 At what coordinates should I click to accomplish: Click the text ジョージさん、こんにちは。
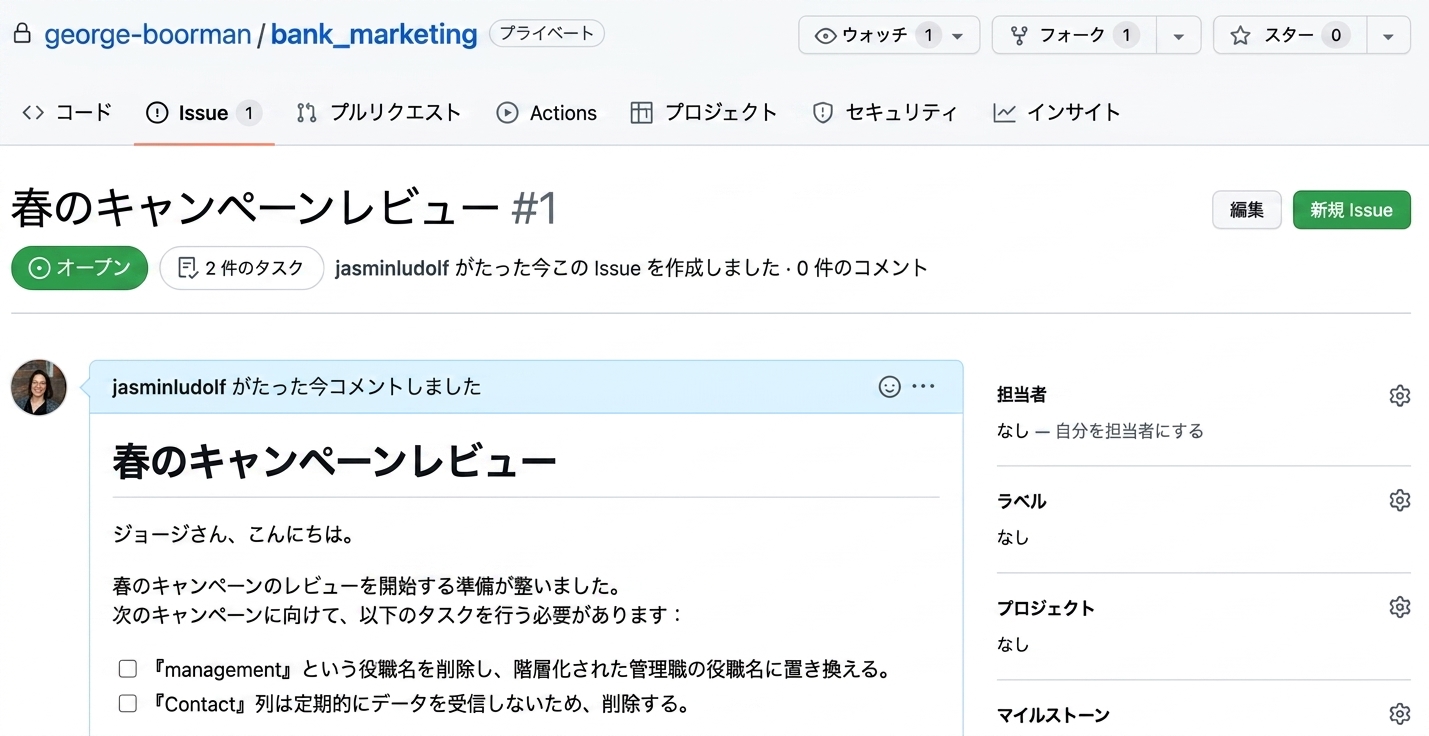click(x=234, y=535)
